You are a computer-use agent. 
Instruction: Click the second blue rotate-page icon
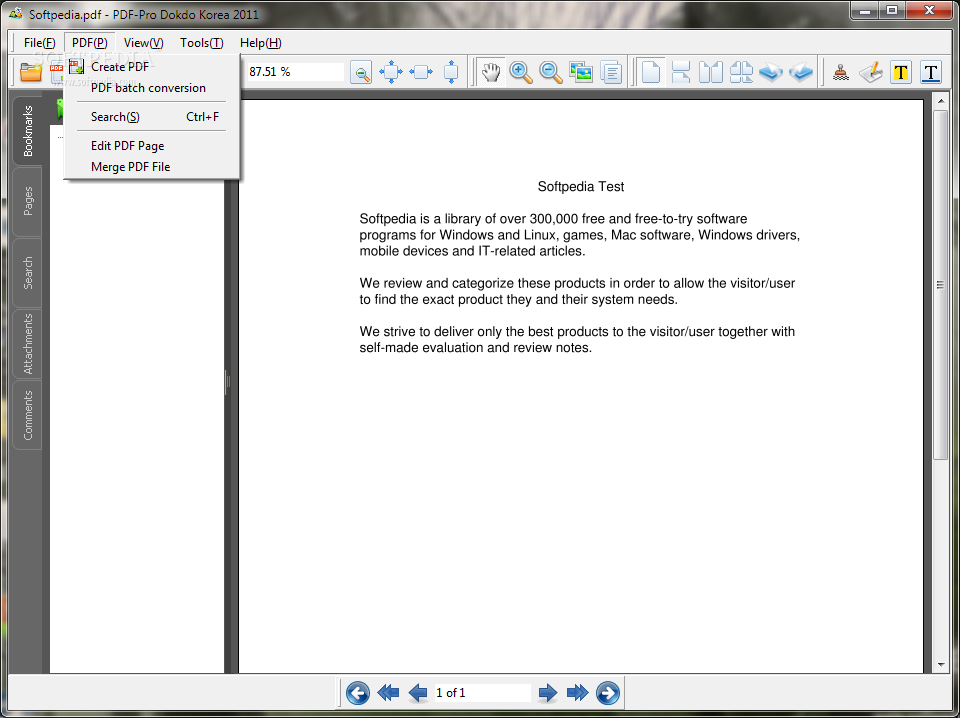click(x=801, y=72)
